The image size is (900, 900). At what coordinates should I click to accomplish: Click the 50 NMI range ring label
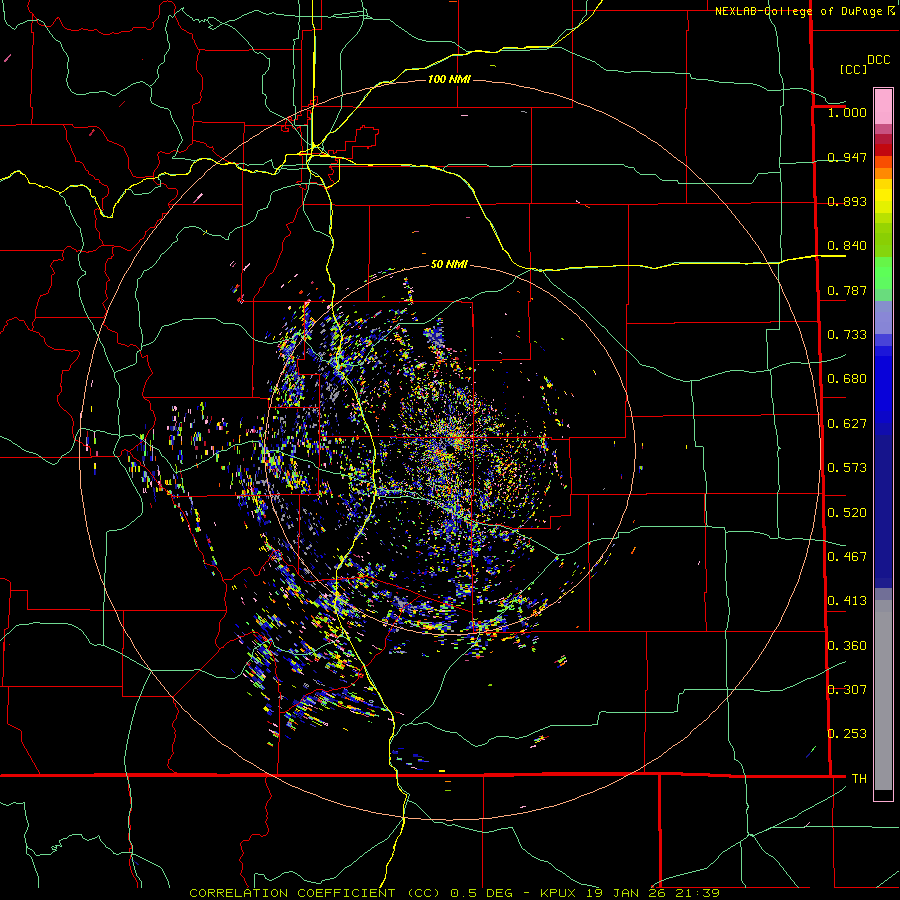(449, 264)
